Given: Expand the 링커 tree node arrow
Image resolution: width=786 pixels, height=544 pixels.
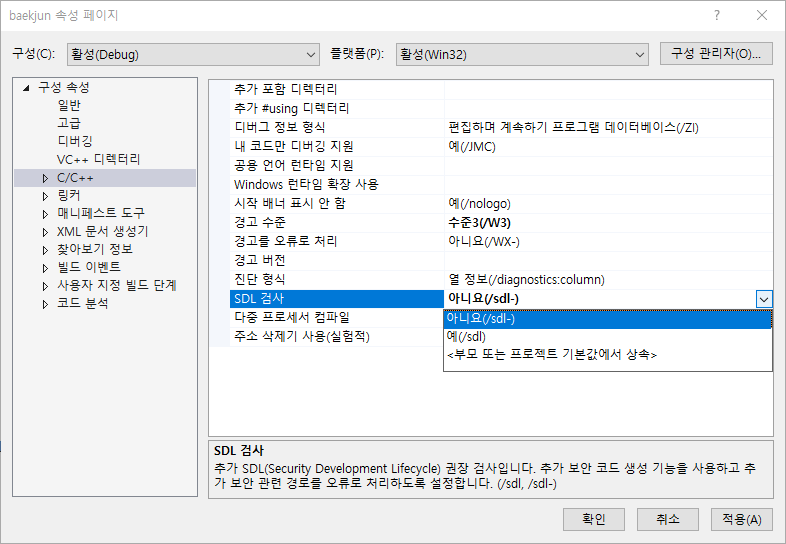Looking at the screenshot, I should [45, 196].
